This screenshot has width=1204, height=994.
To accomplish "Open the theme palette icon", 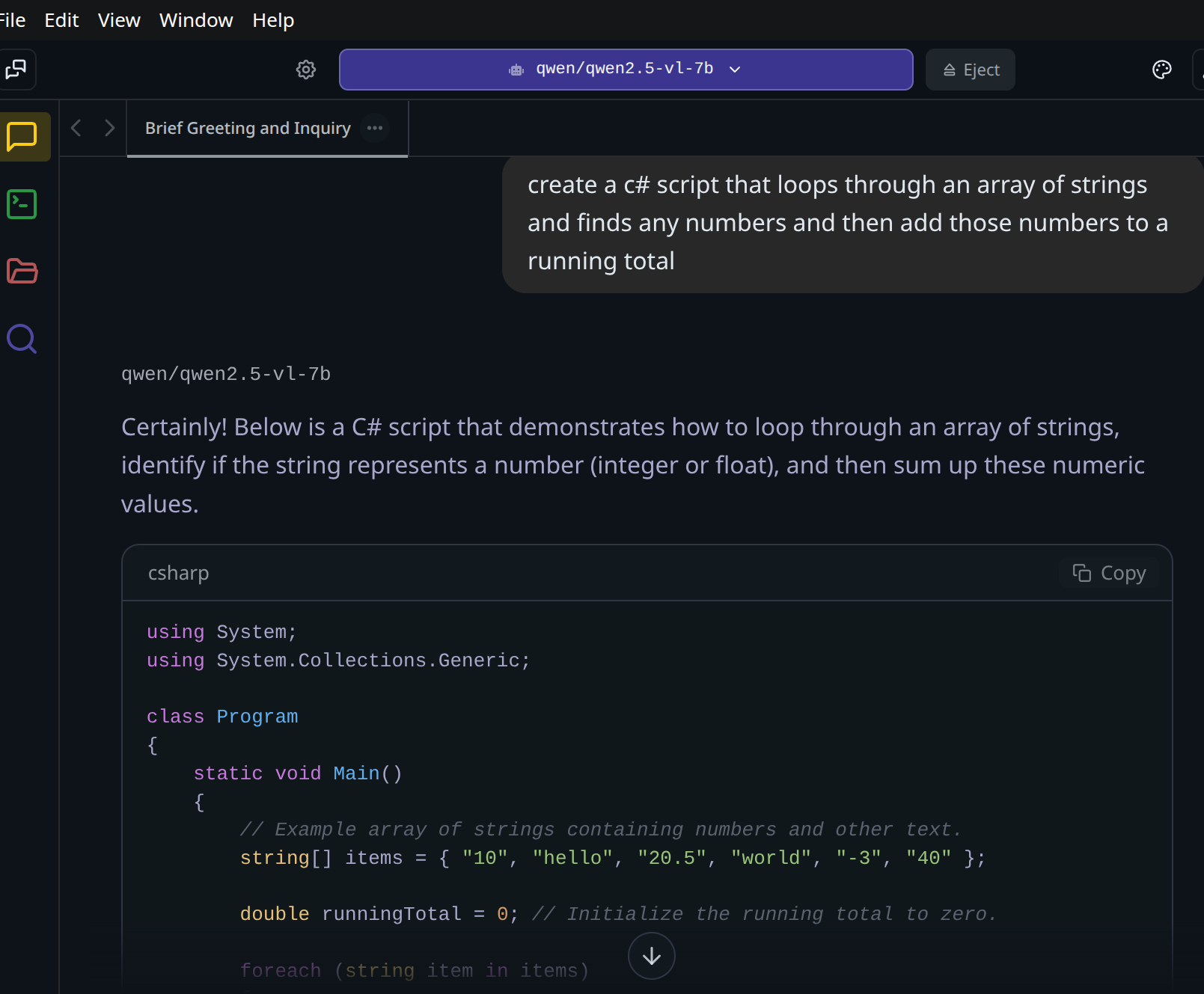I will coord(1161,70).
